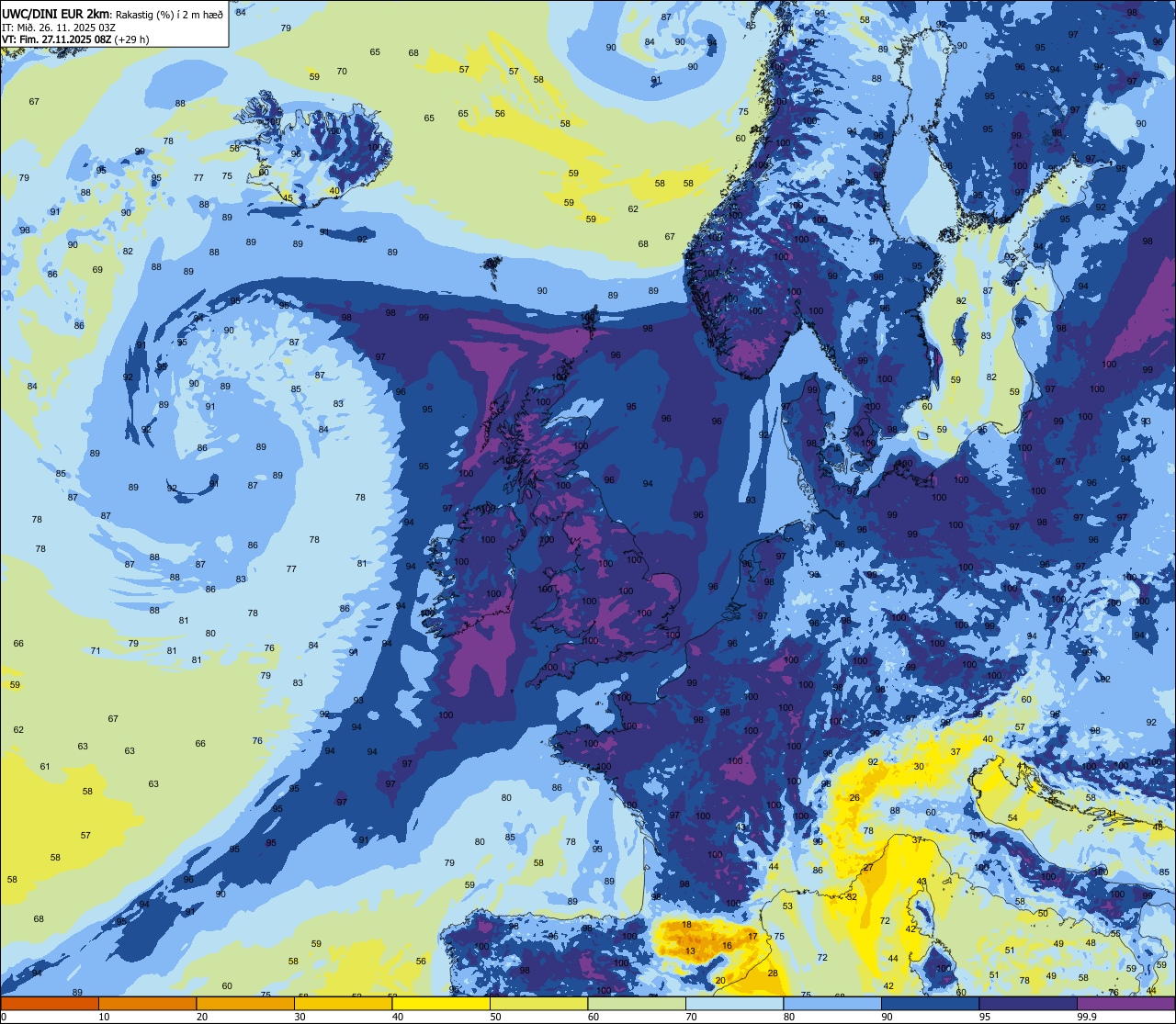Click the 'VT: Fim. 27.11.2025 08Z' valid time

(x=57, y=39)
